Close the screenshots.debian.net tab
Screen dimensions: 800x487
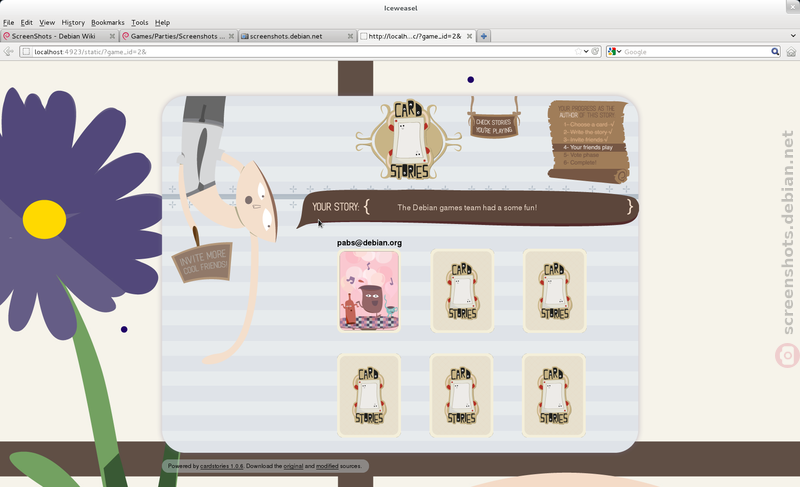pos(350,36)
